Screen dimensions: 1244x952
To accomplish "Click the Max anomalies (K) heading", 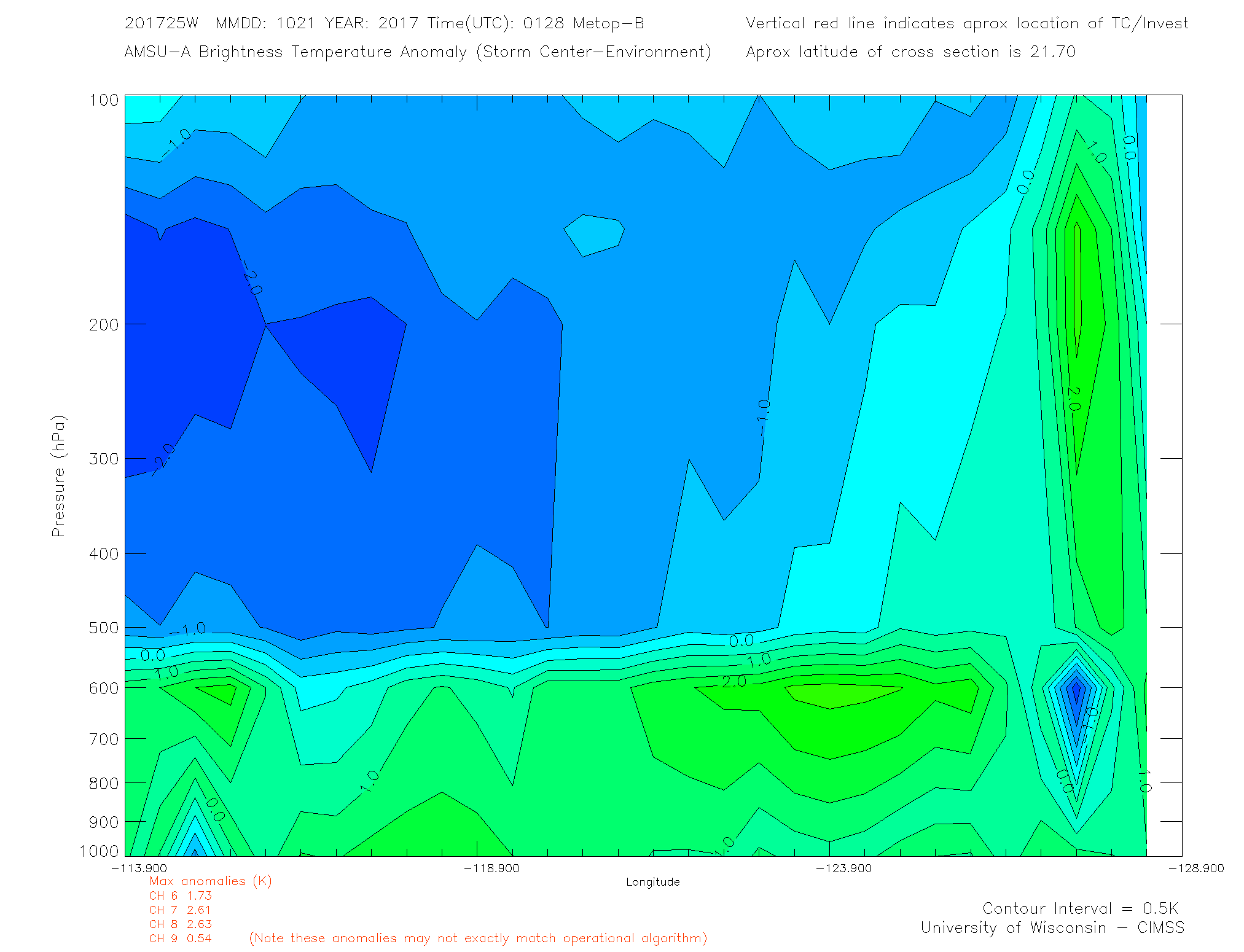I will tap(210, 881).
